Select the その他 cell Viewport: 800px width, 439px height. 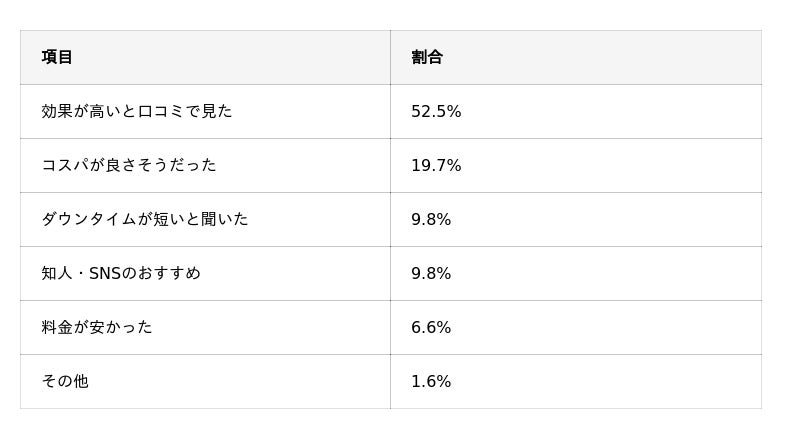tap(65, 381)
